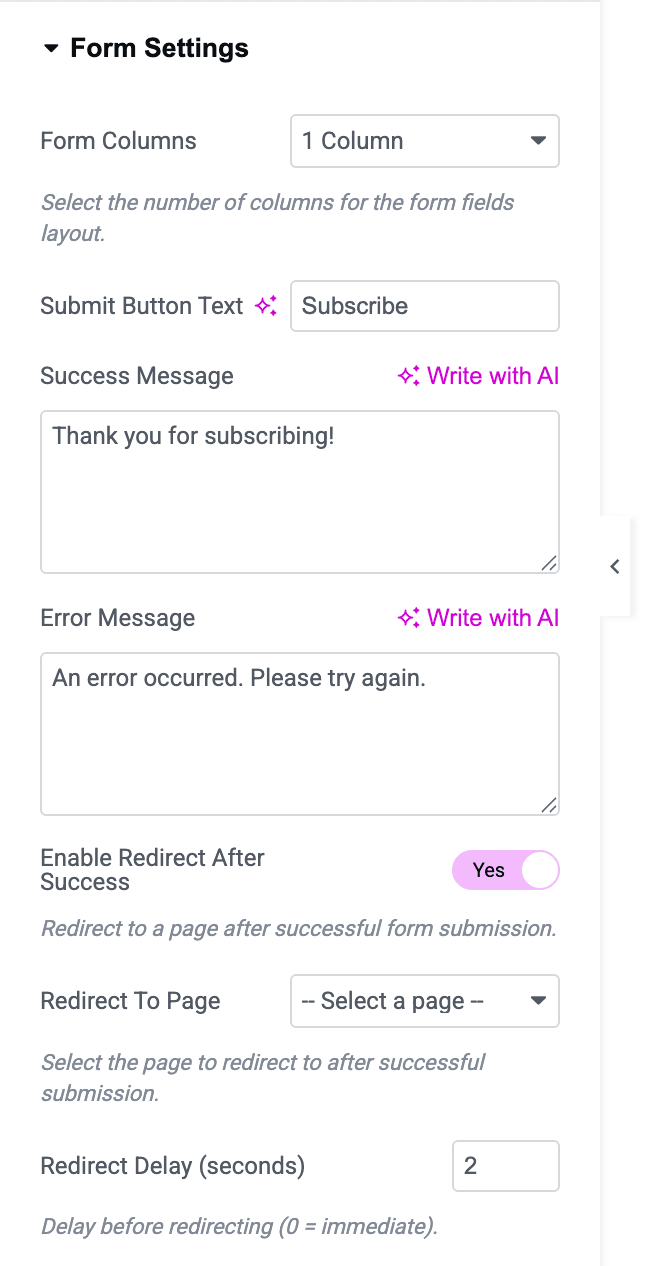Click the AI sparkle icon beside Submit Button Text
The width and height of the screenshot is (656, 1266).
coord(266,306)
